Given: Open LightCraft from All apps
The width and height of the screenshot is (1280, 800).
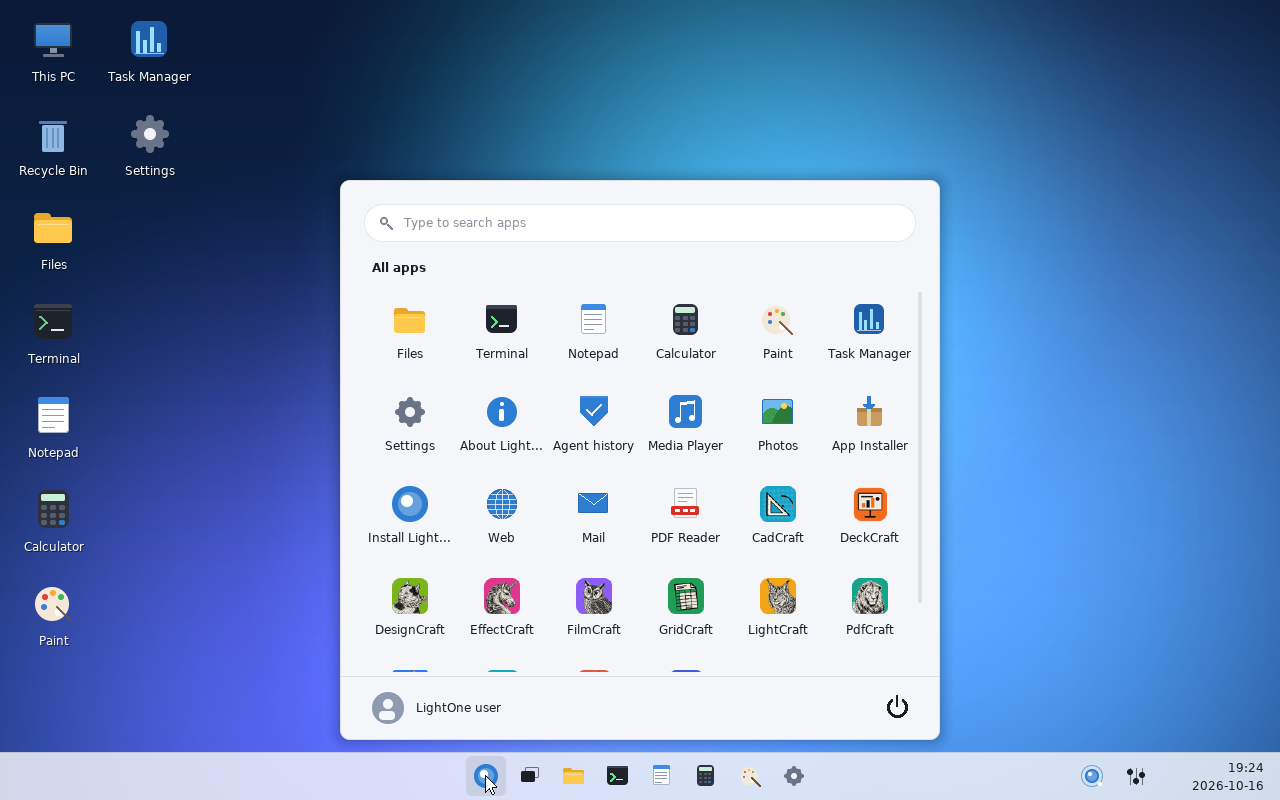Looking at the screenshot, I should click(777, 607).
